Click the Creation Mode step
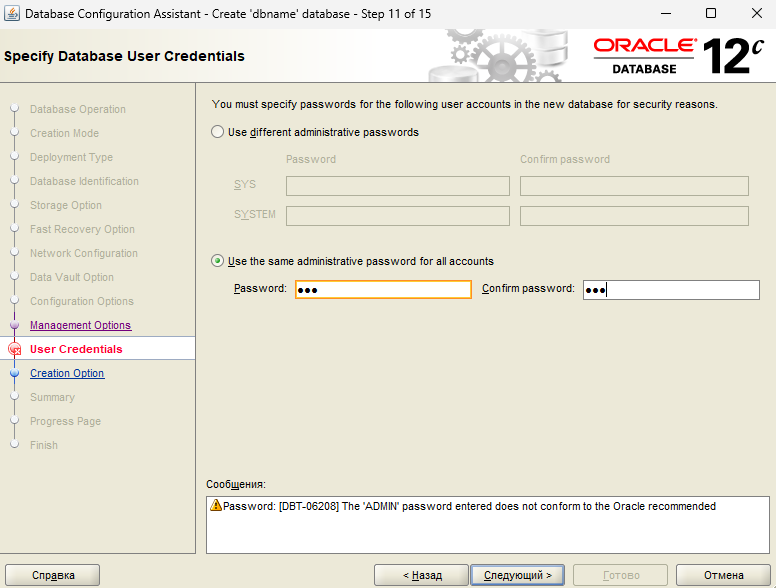Image resolution: width=776 pixels, height=588 pixels. (x=64, y=133)
